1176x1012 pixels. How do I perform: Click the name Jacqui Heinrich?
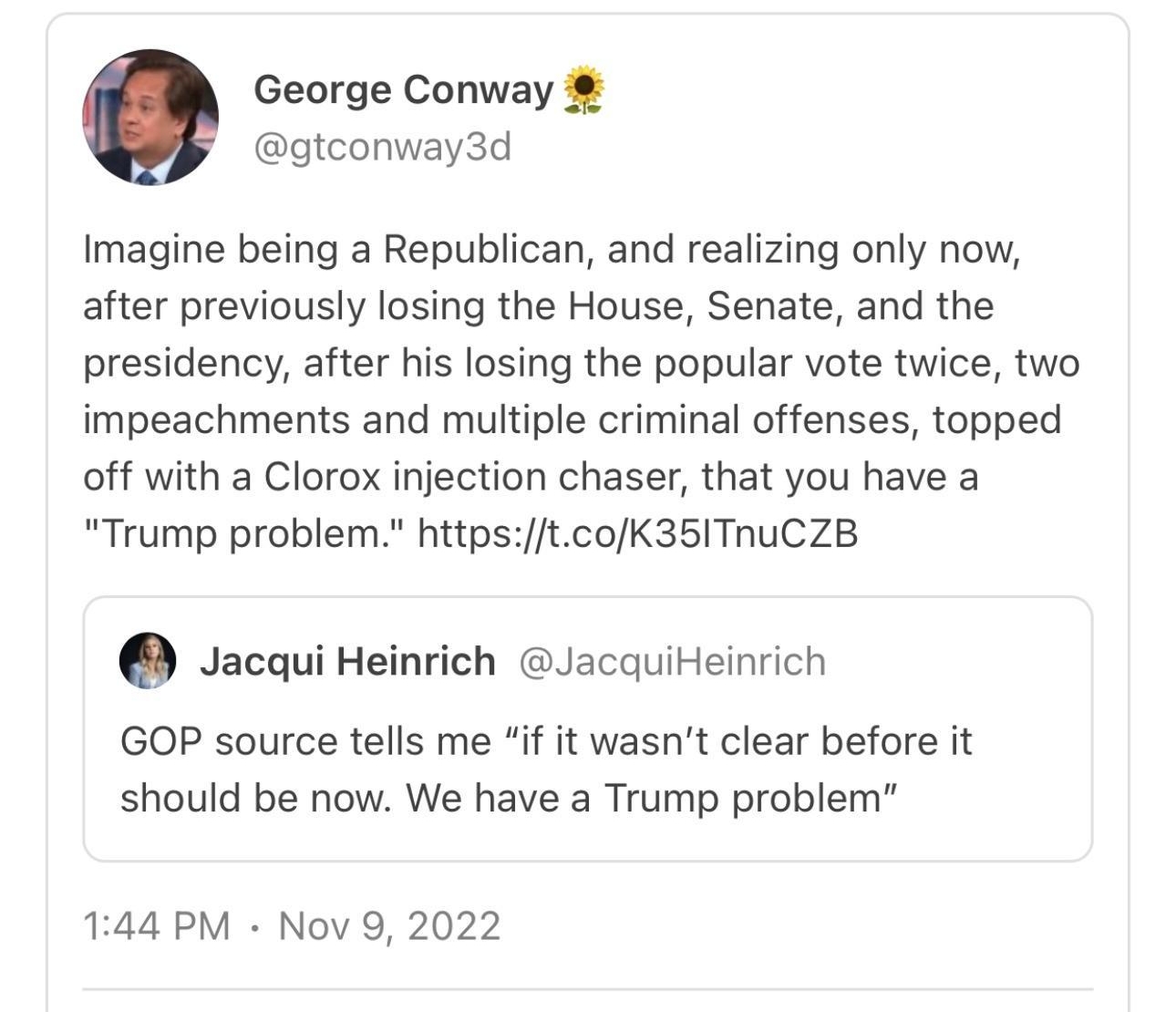(x=347, y=661)
